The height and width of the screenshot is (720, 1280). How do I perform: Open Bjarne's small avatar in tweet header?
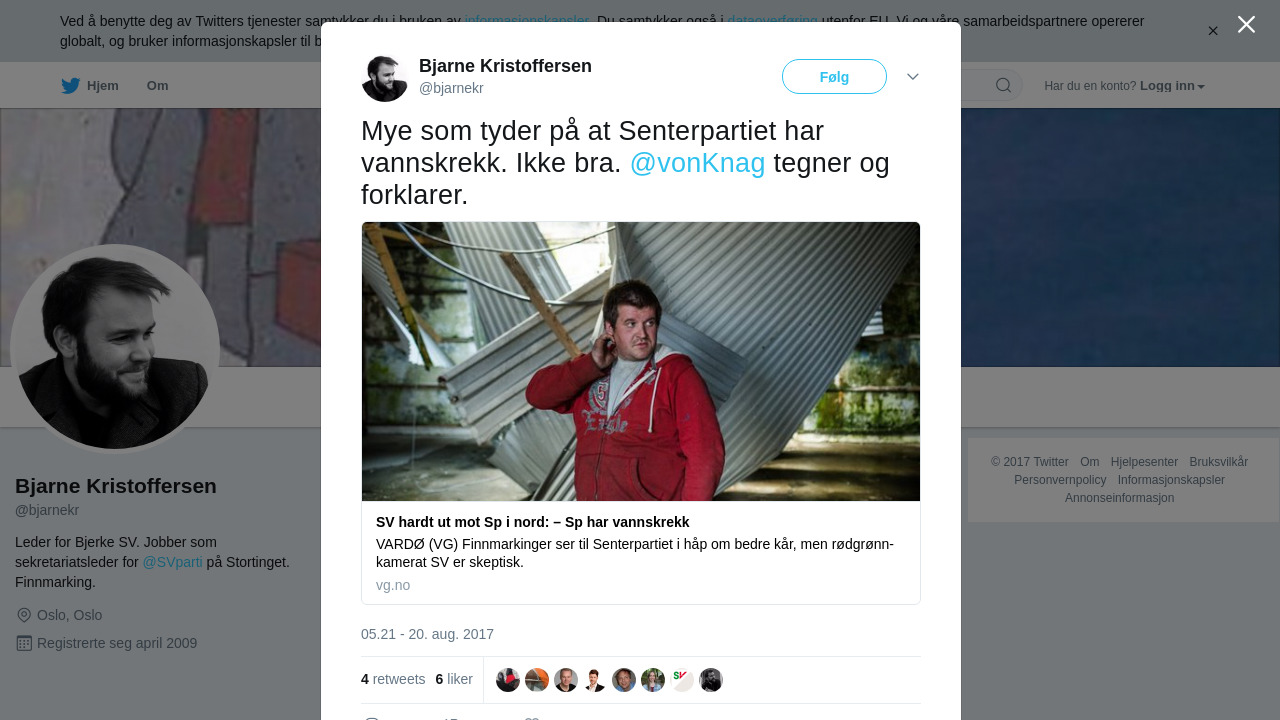tap(384, 79)
